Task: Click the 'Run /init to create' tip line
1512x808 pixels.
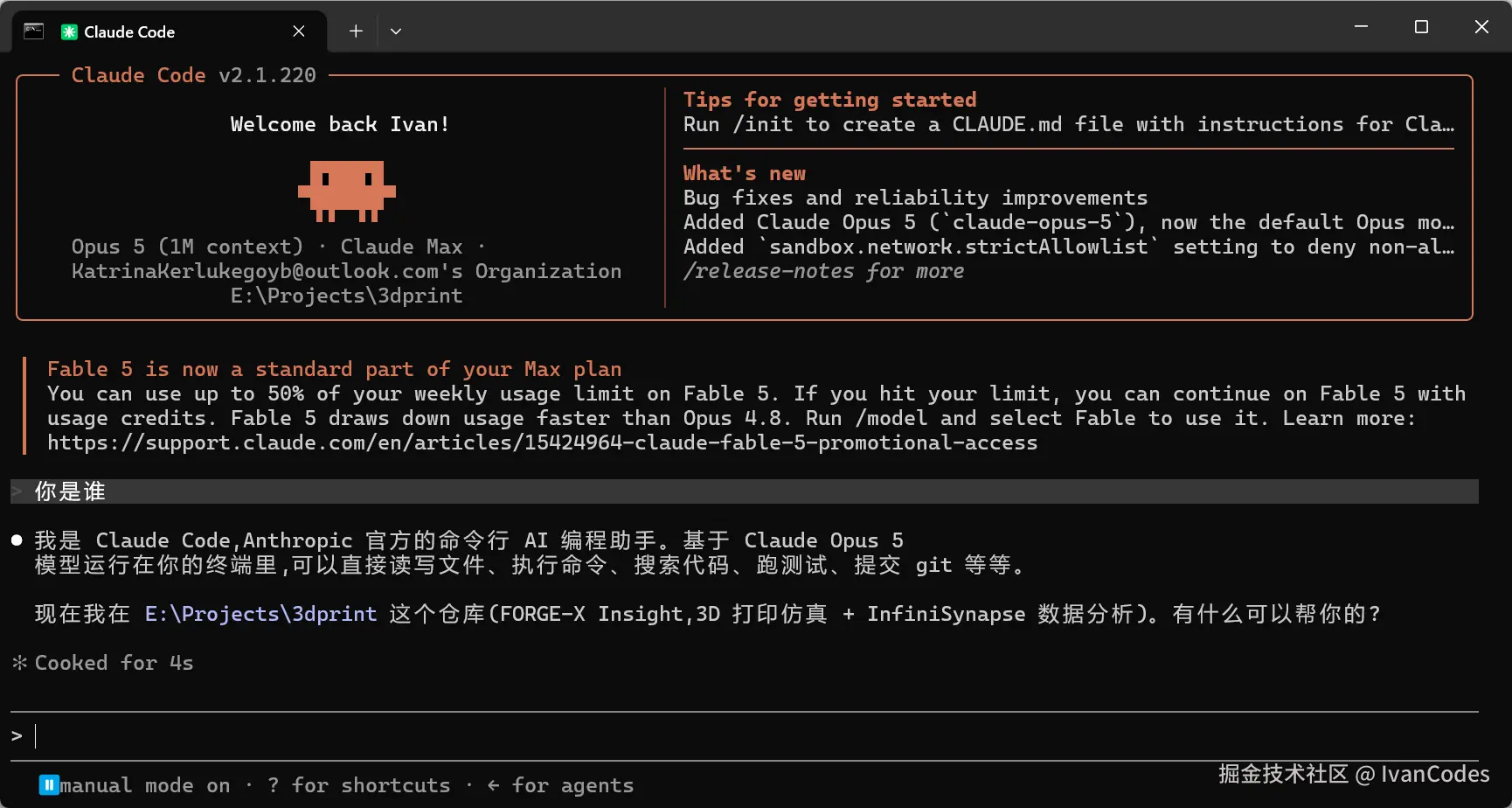Action: tap(1069, 124)
